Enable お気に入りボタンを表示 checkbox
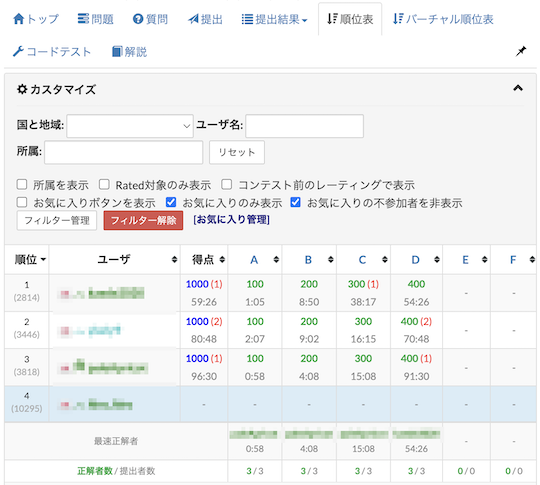This screenshot has height=485, width=540. pyautogui.click(x=22, y=202)
